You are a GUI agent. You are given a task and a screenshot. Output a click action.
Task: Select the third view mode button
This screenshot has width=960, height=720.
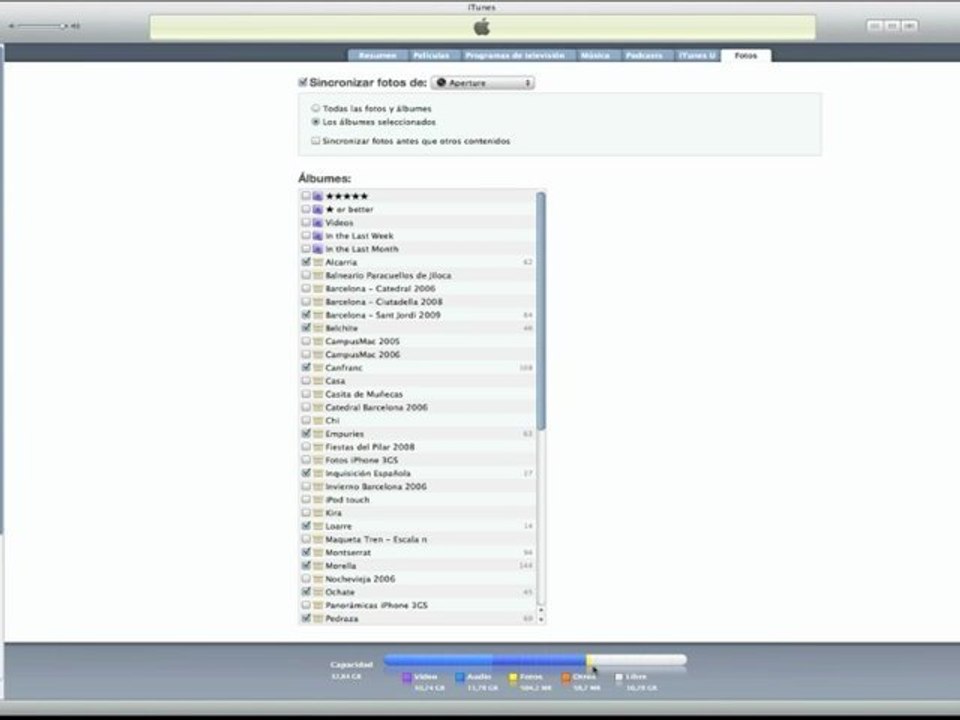pyautogui.click(x=909, y=26)
